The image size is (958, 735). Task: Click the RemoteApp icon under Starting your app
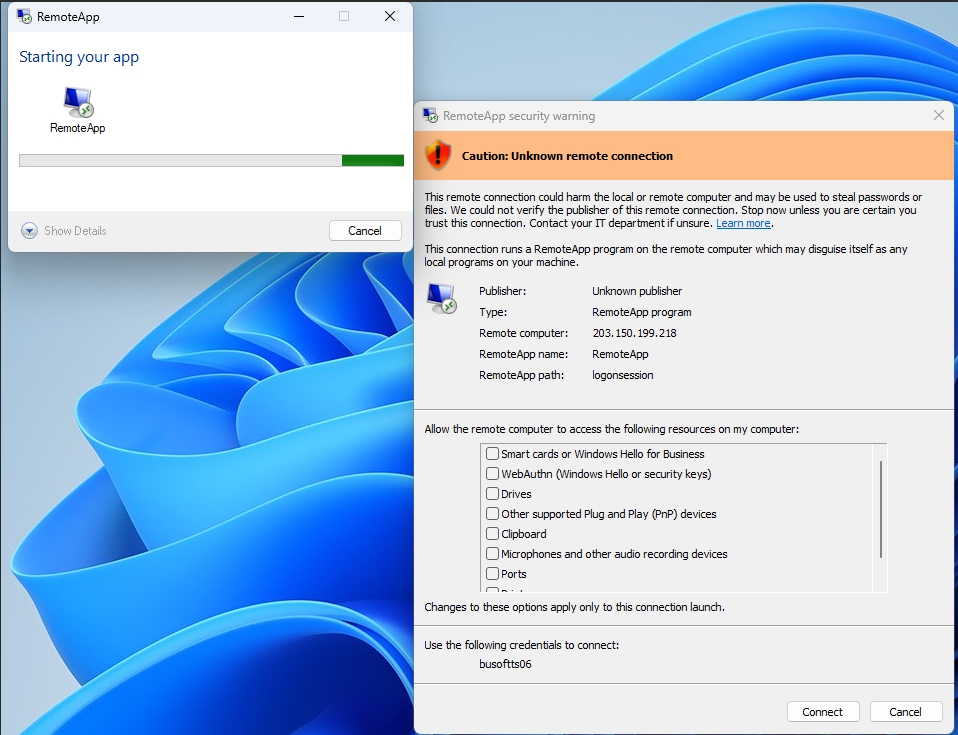tap(78, 102)
